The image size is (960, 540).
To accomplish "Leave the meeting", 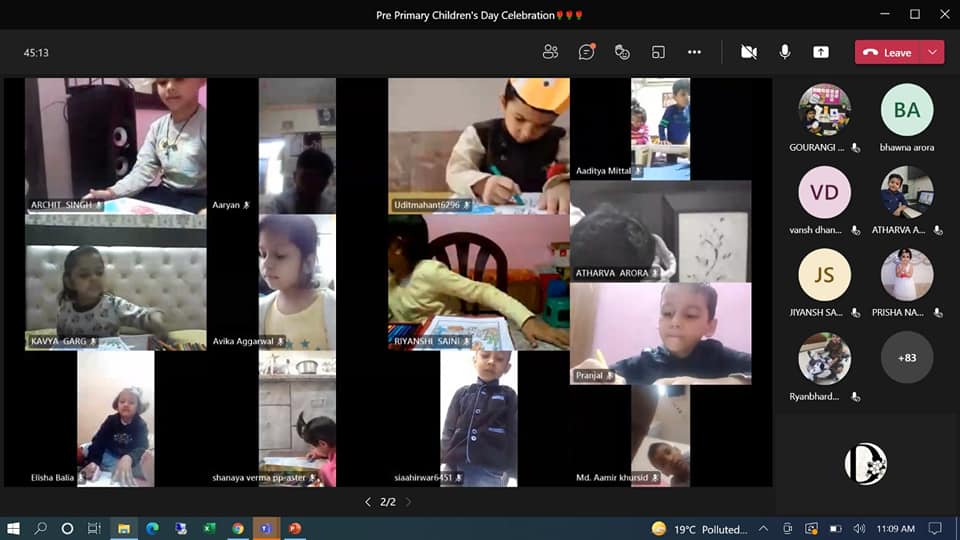I will pyautogui.click(x=888, y=53).
